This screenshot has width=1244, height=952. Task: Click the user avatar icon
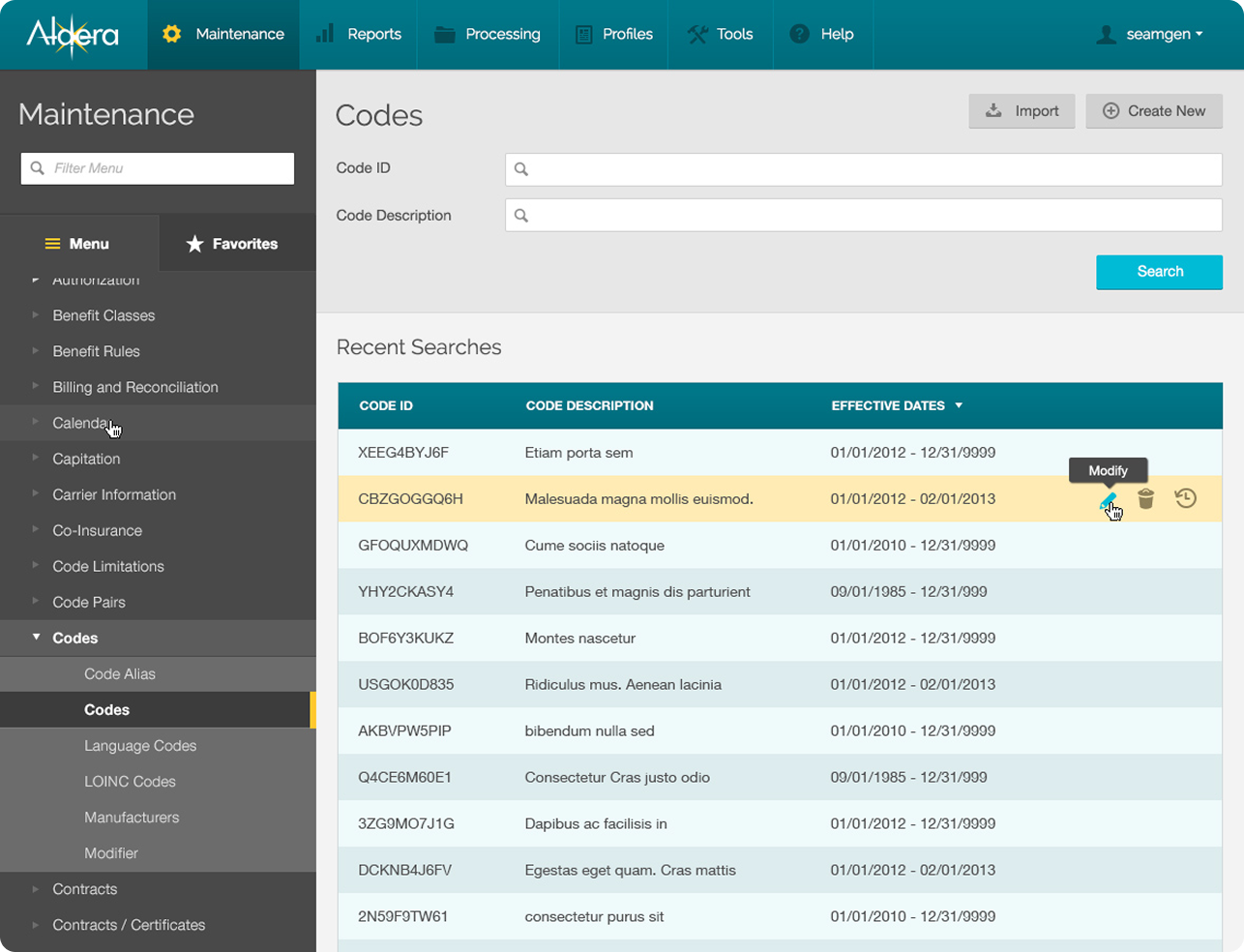point(1106,34)
